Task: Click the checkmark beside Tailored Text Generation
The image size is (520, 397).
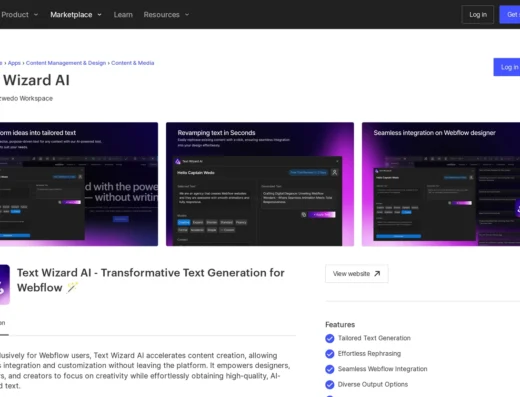Action: coord(330,338)
